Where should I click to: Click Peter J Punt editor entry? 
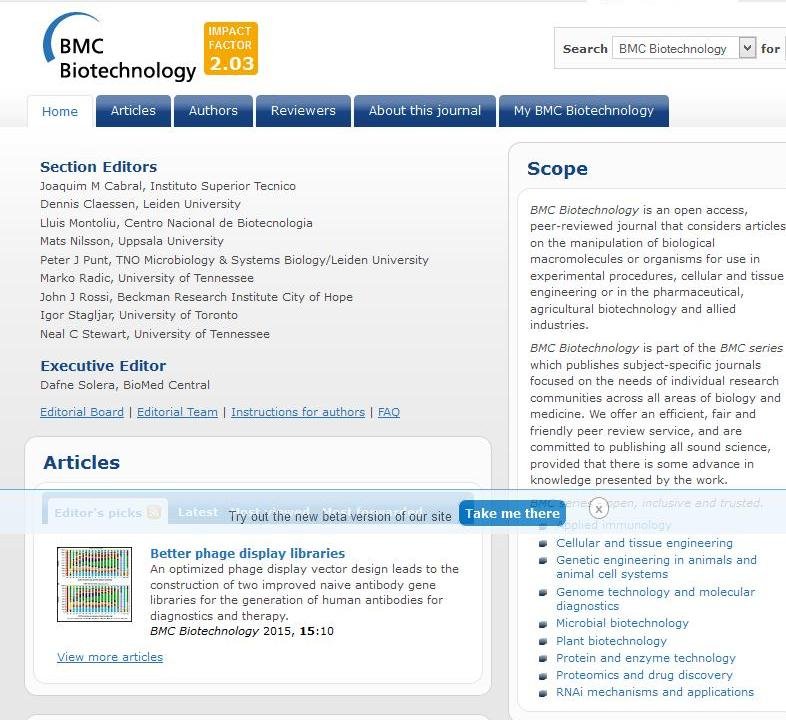pos(235,260)
